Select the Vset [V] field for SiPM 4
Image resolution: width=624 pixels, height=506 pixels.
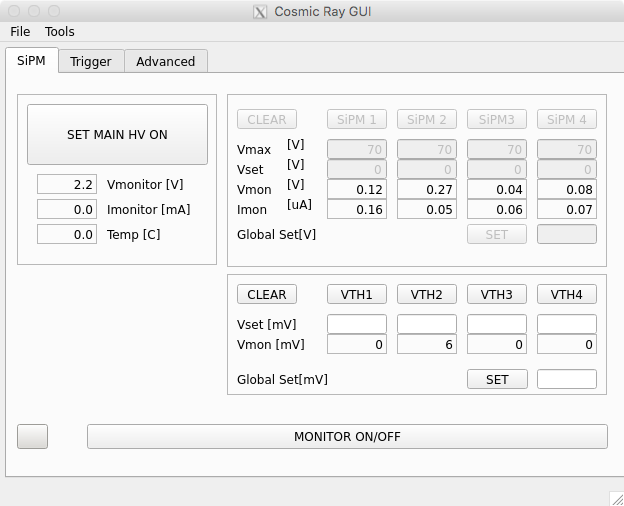[567, 169]
